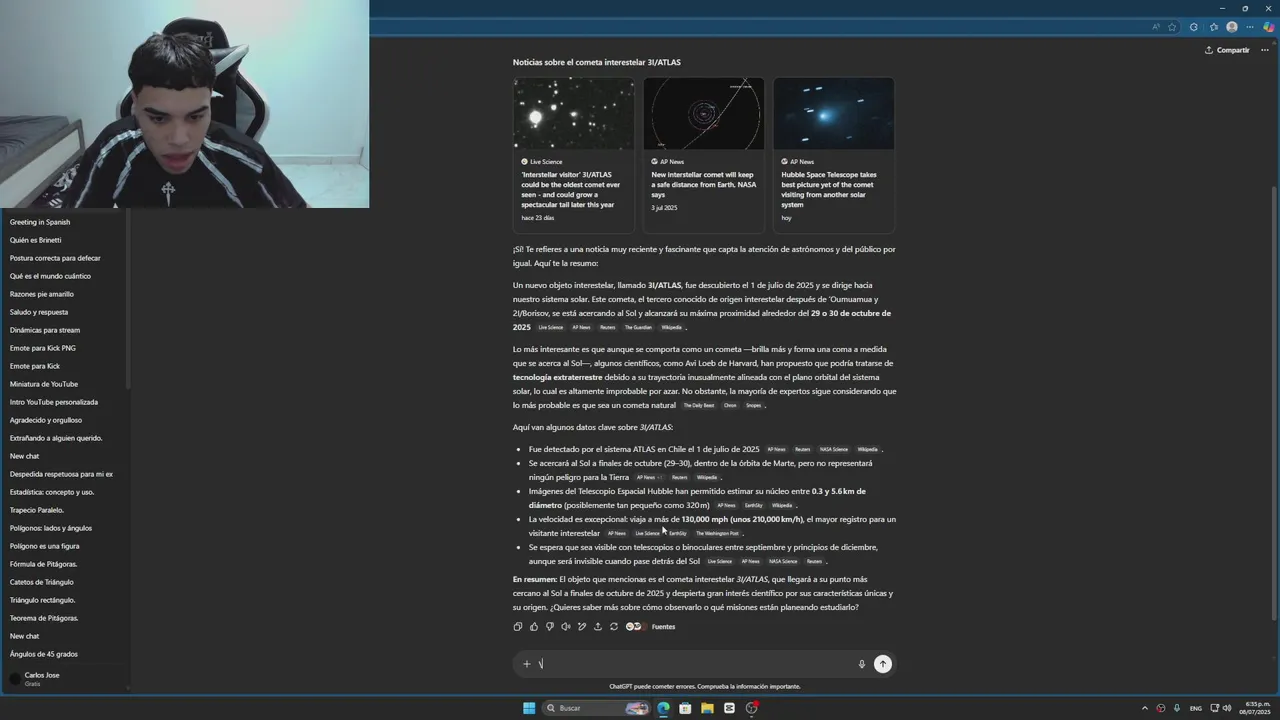Screen dimensions: 1280x720
Task: Open 'Hubble Space Telescope takes best picture' headline
Action: [829, 189]
